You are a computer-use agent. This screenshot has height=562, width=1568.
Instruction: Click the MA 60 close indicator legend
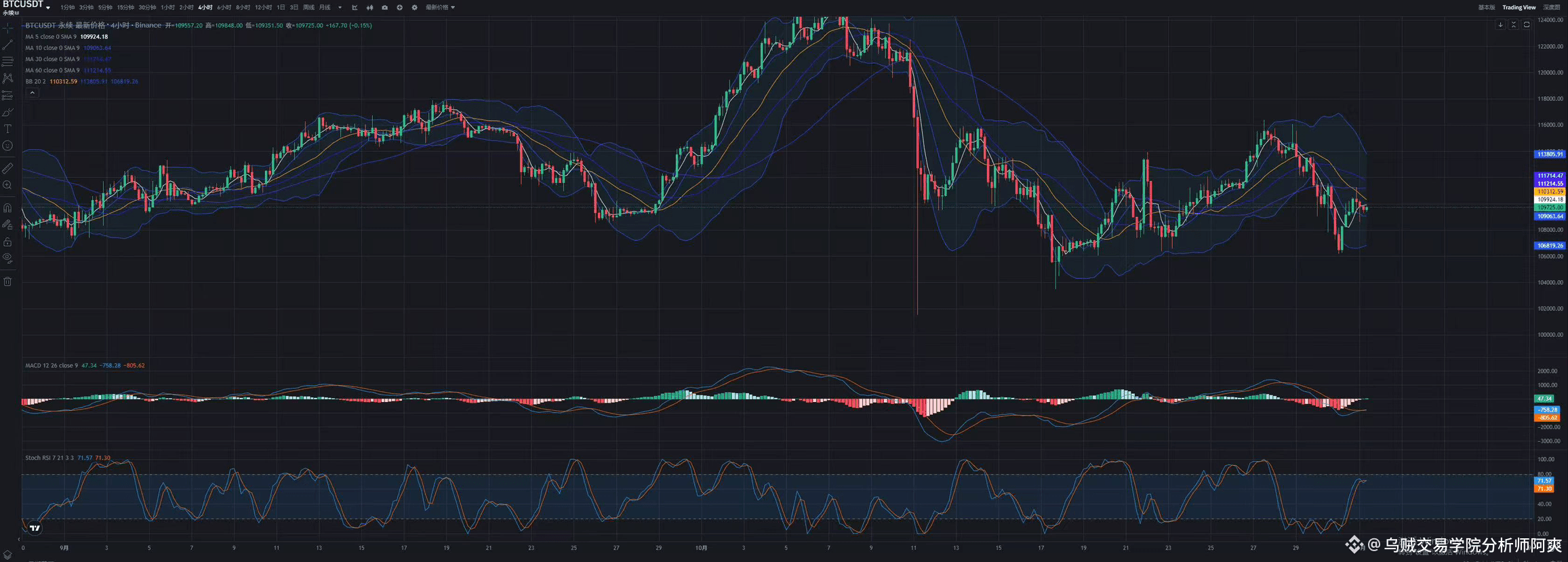tap(68, 71)
